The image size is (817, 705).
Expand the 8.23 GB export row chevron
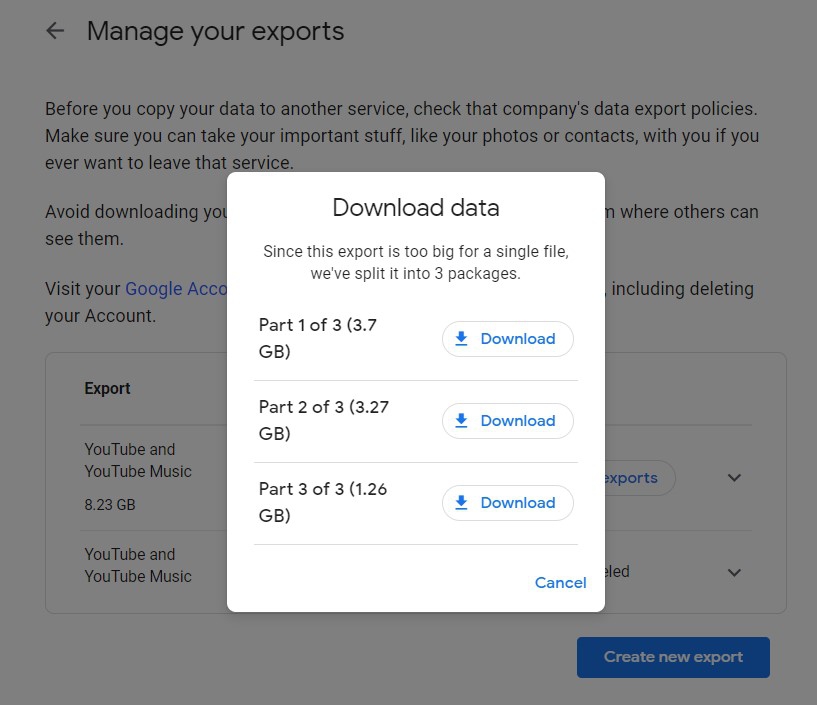[x=734, y=478]
